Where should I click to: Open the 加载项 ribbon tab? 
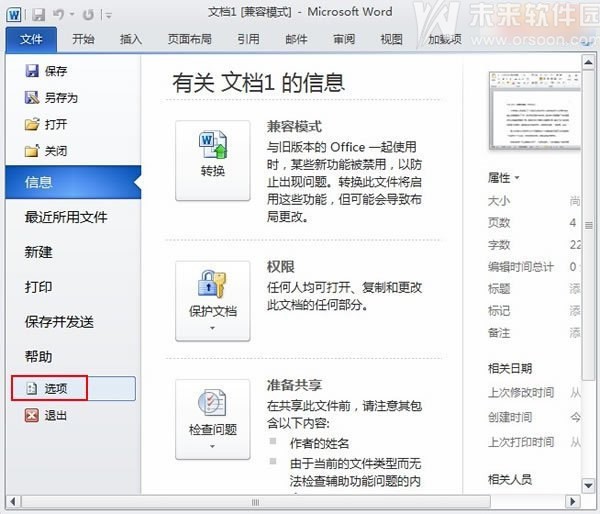[445, 39]
